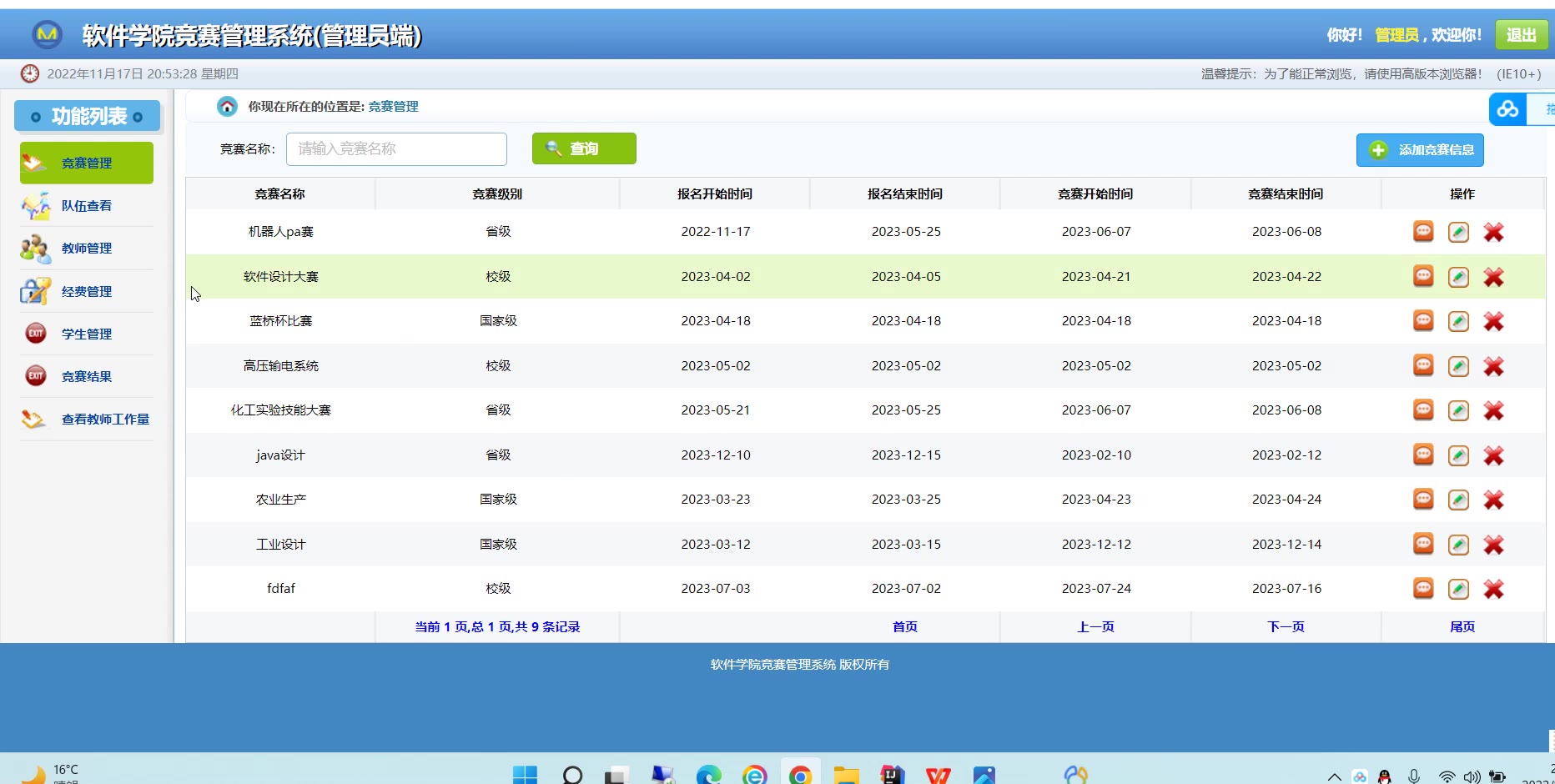The height and width of the screenshot is (784, 1555).
Task: Go to 下一页 in the pagination
Action: pyautogui.click(x=1286, y=627)
